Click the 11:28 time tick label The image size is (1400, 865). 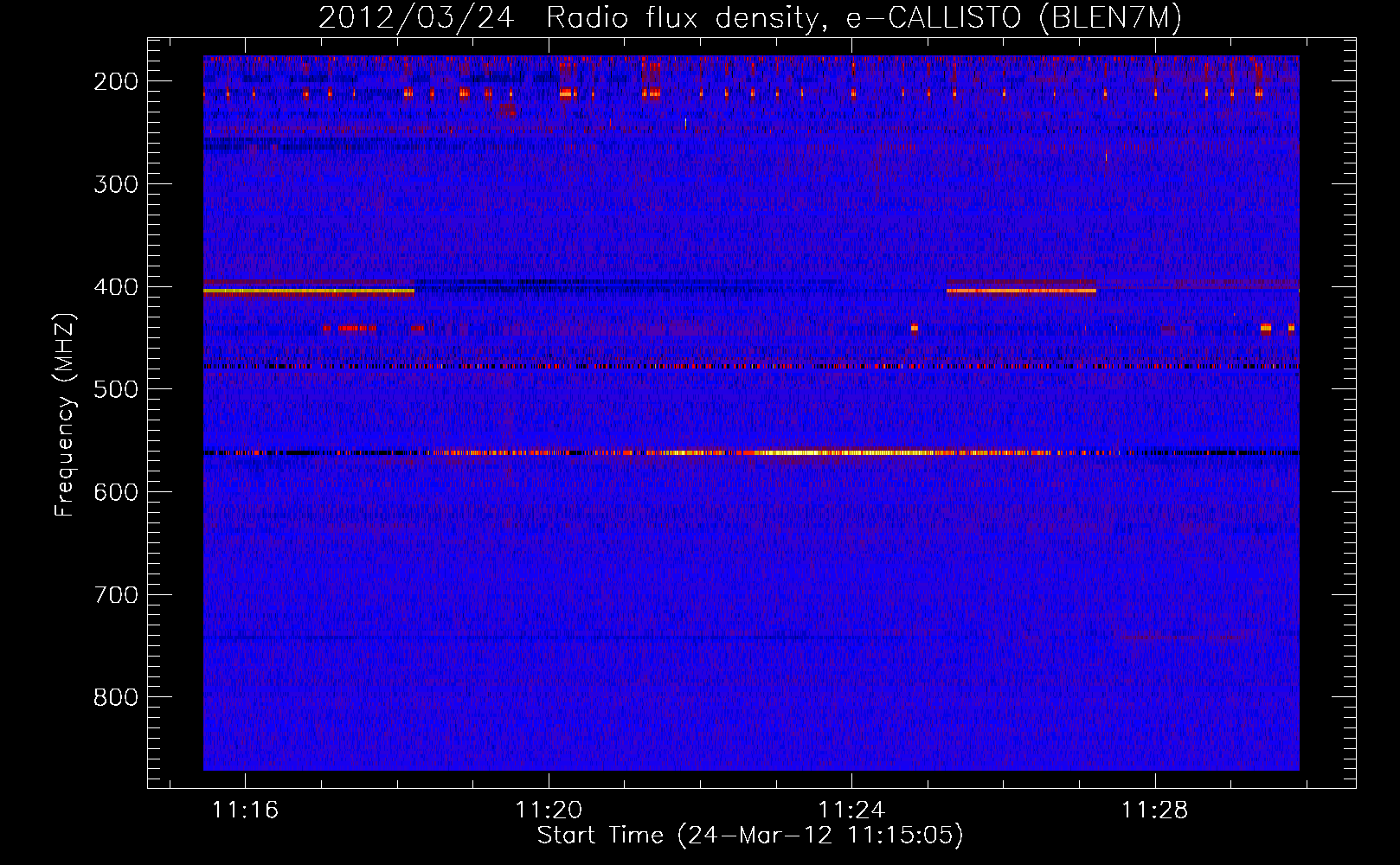1156,811
